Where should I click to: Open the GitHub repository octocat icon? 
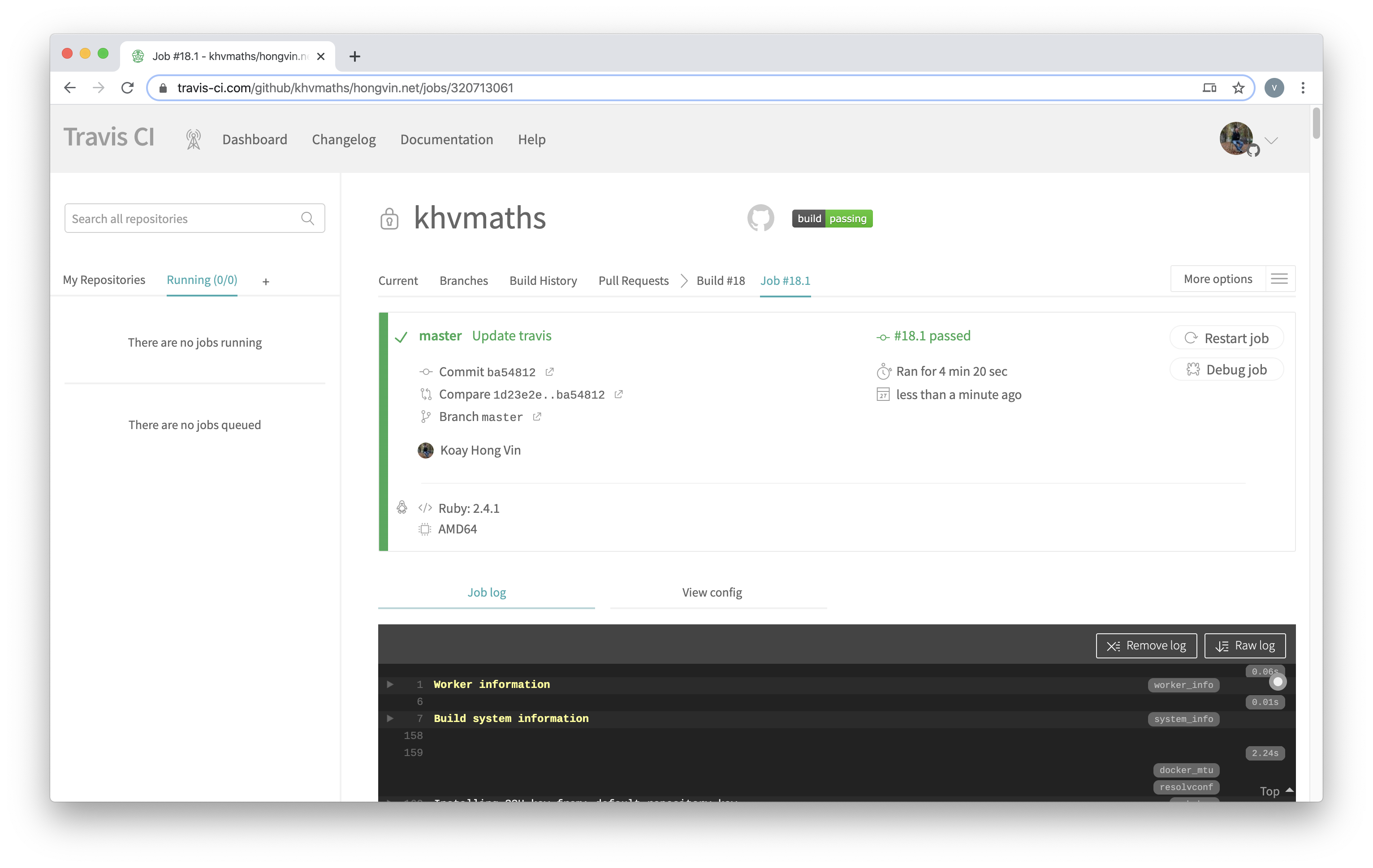pos(760,218)
